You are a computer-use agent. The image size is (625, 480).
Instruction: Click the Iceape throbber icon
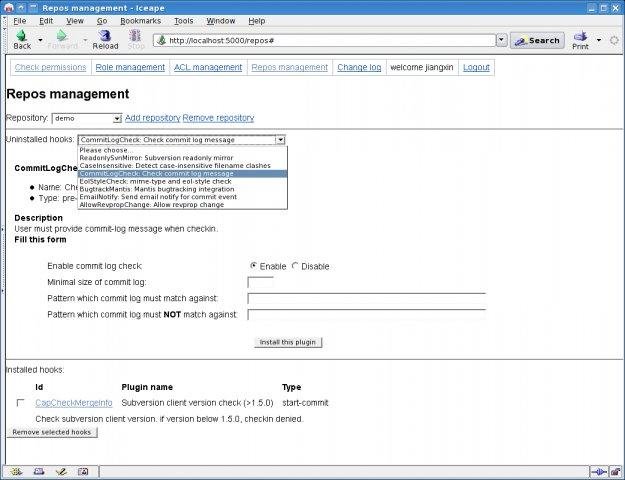pyautogui.click(x=614, y=40)
